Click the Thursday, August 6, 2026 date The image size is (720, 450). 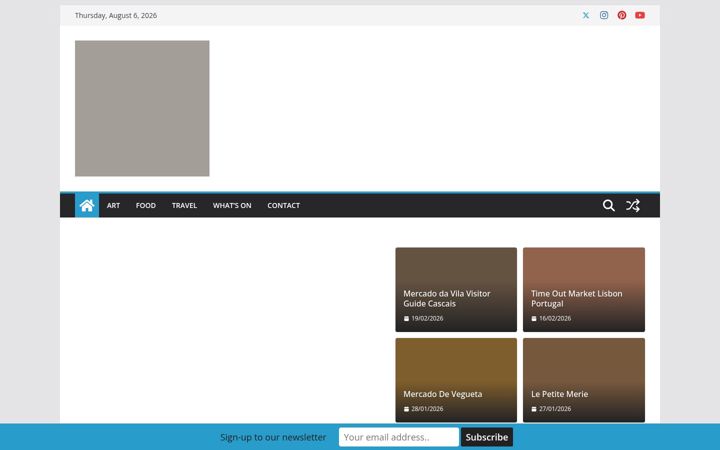point(116,15)
